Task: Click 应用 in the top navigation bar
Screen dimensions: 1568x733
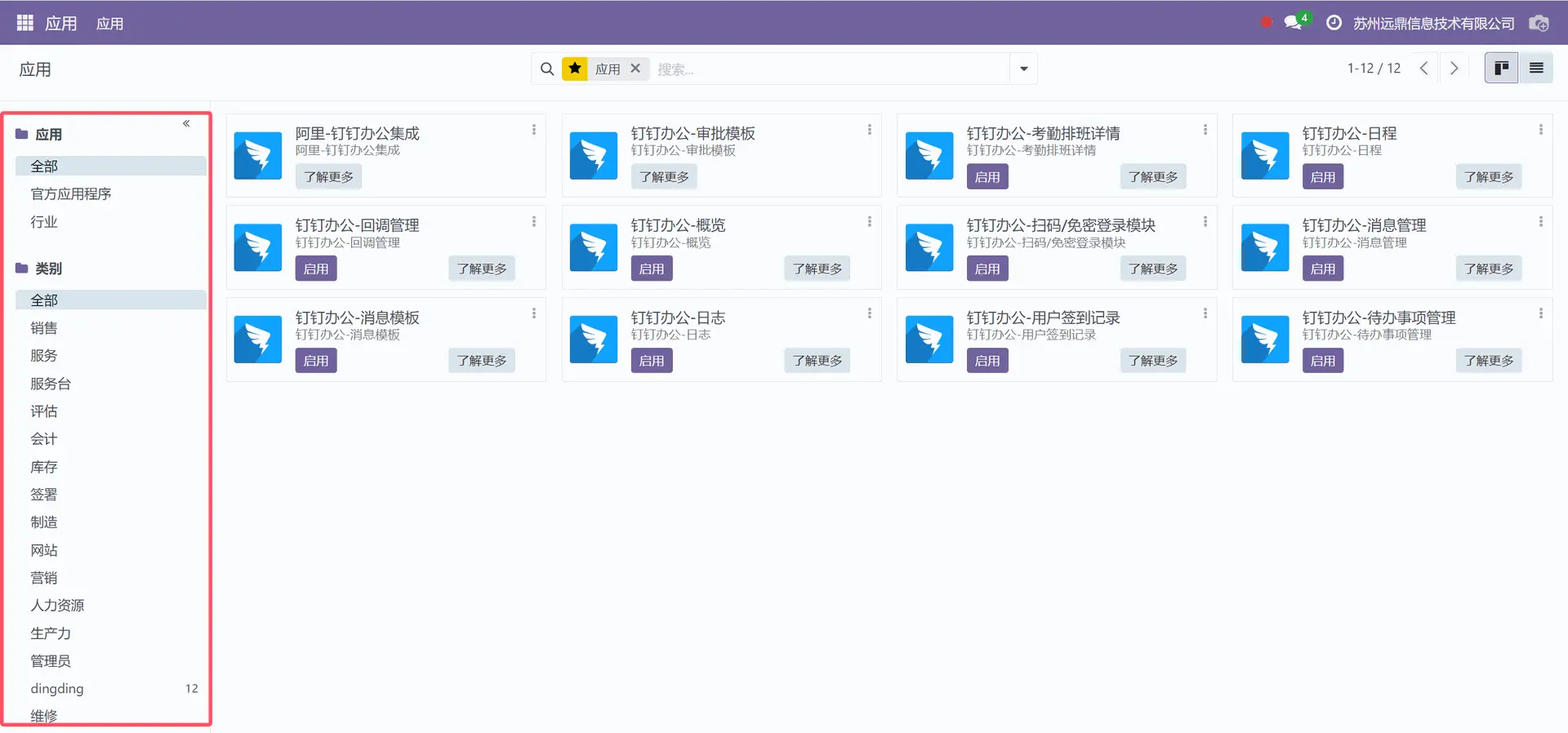Action: click(109, 24)
